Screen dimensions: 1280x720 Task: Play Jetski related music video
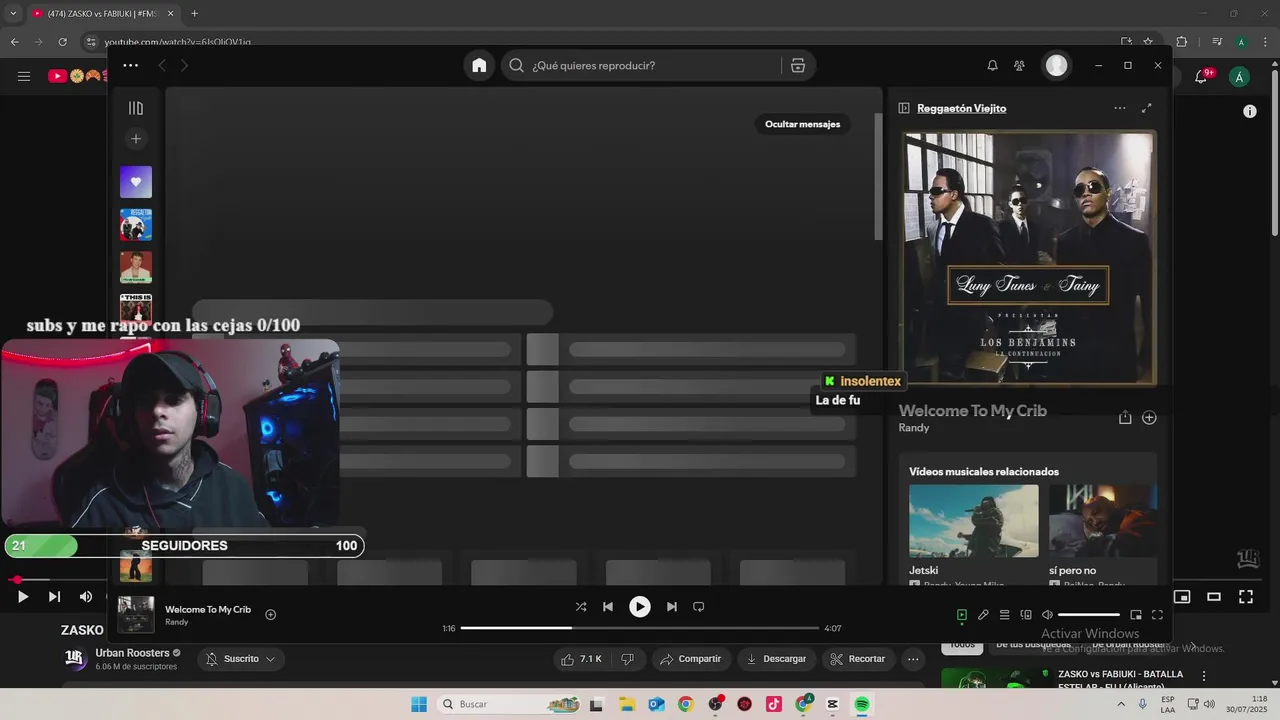point(974,521)
